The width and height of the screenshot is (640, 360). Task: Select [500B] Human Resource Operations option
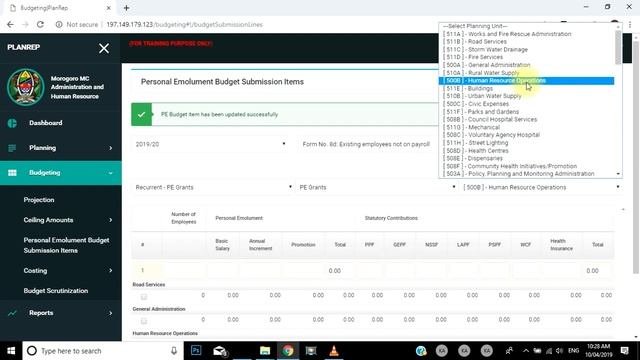click(527, 80)
